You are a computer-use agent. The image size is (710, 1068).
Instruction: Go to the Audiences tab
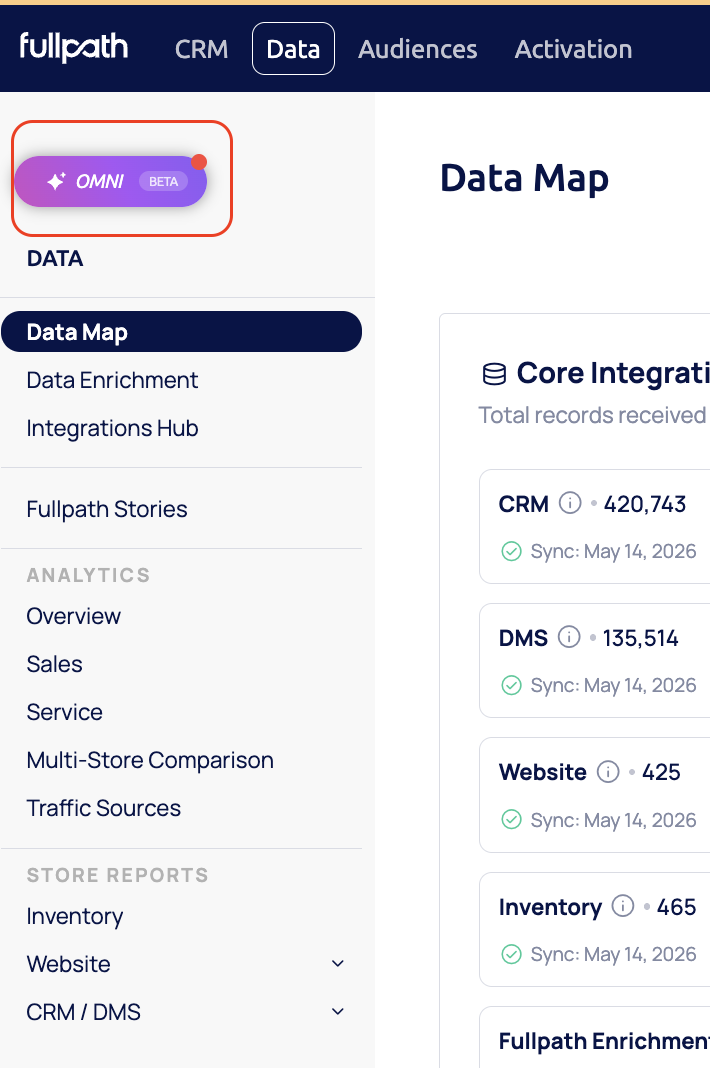coord(418,49)
